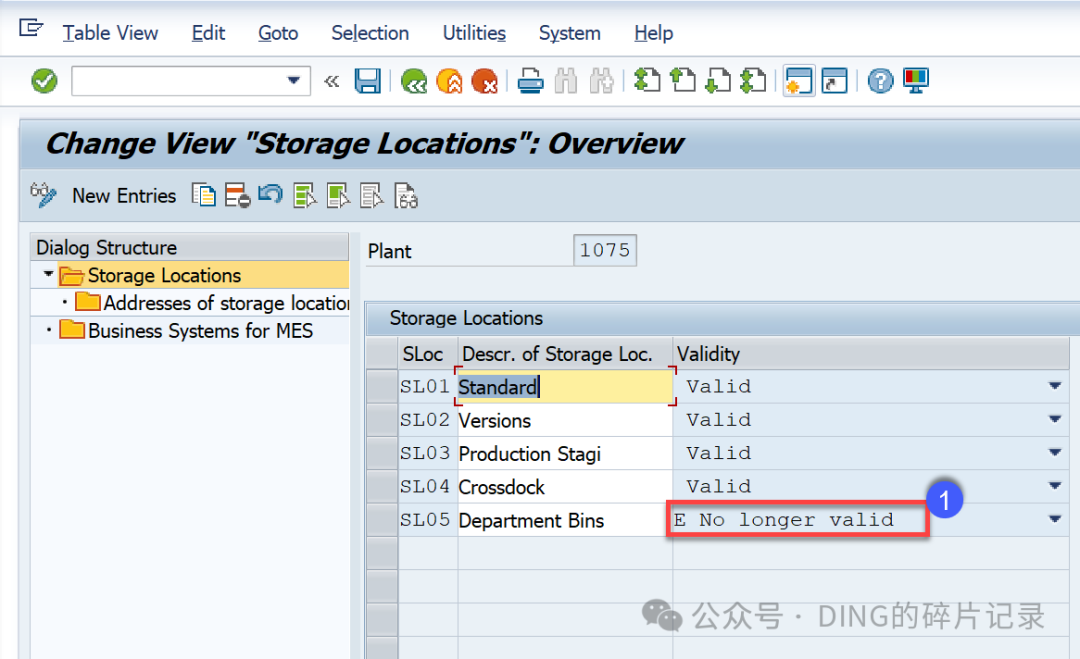Open Validity dropdown for SL02

pos(1055,419)
